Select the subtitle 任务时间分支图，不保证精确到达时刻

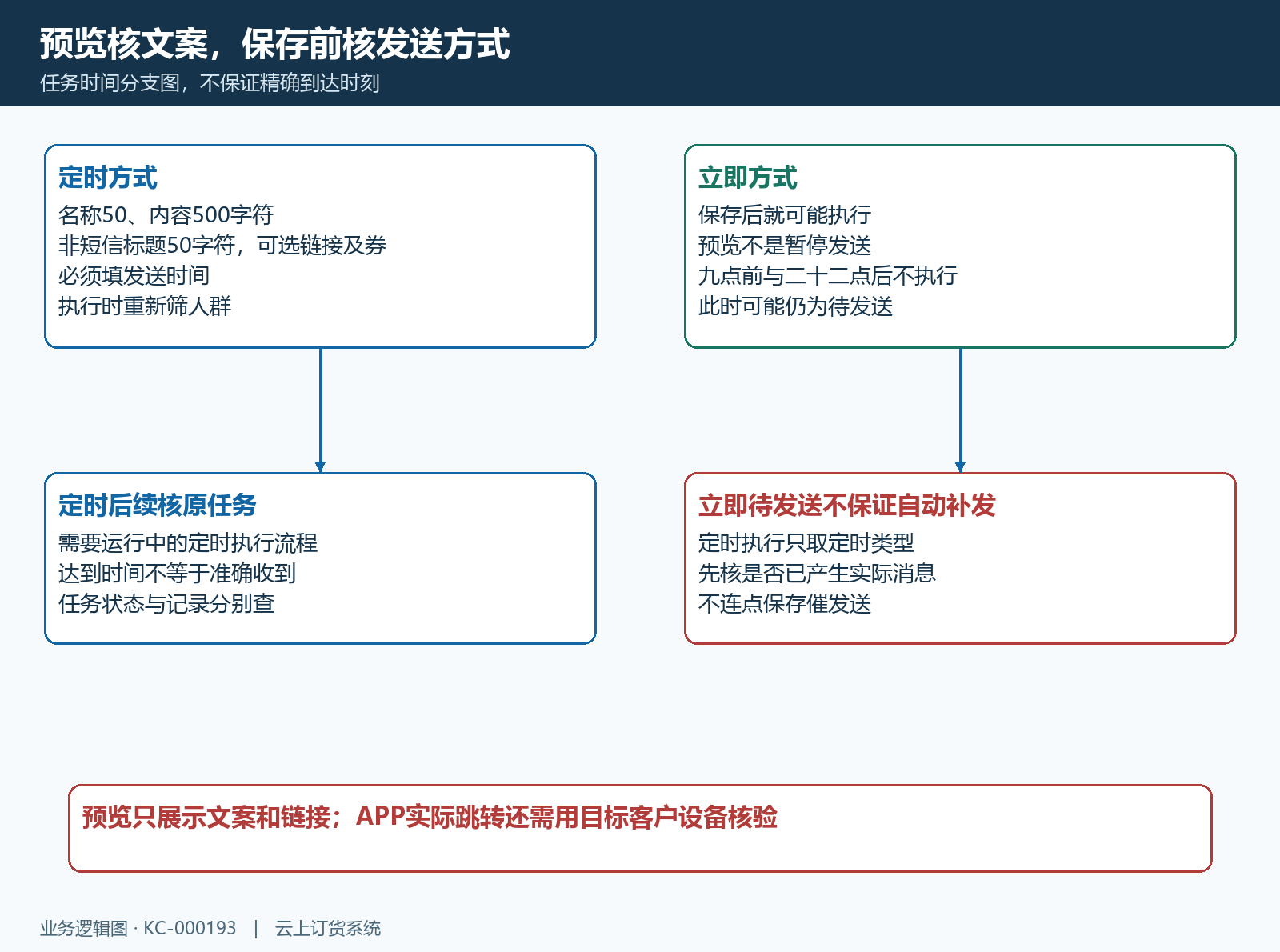click(210, 83)
